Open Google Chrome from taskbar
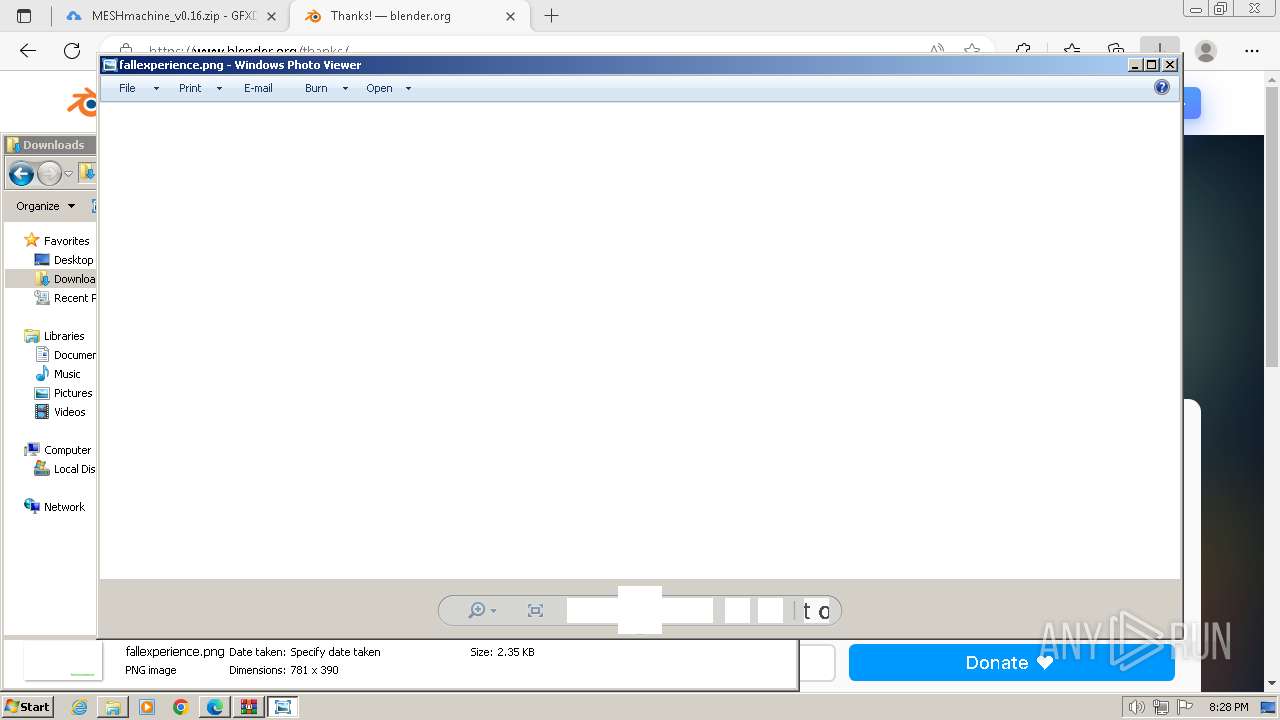 coord(181,707)
